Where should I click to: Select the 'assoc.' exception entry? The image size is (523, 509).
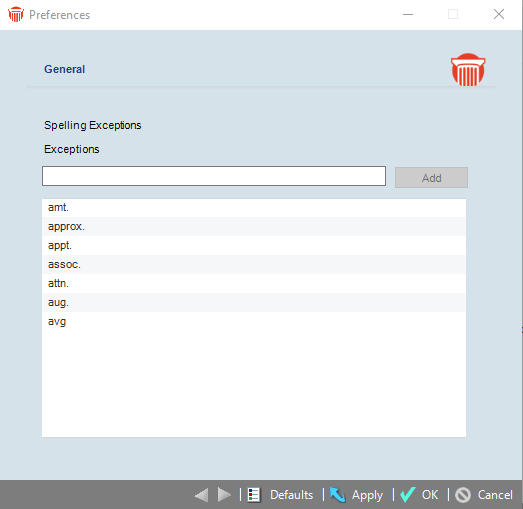[x=254, y=265]
